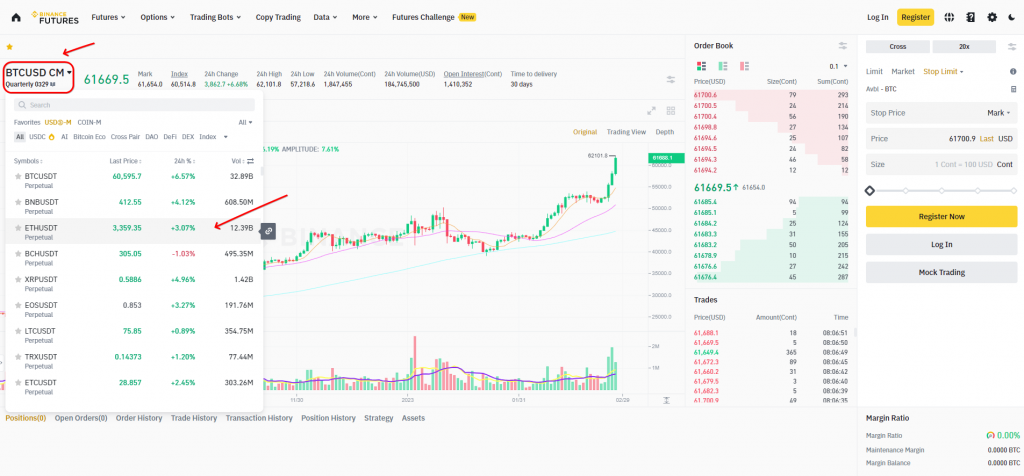Click in the symbol Search field
Image resolution: width=1024 pixels, height=476 pixels.
click(x=134, y=105)
